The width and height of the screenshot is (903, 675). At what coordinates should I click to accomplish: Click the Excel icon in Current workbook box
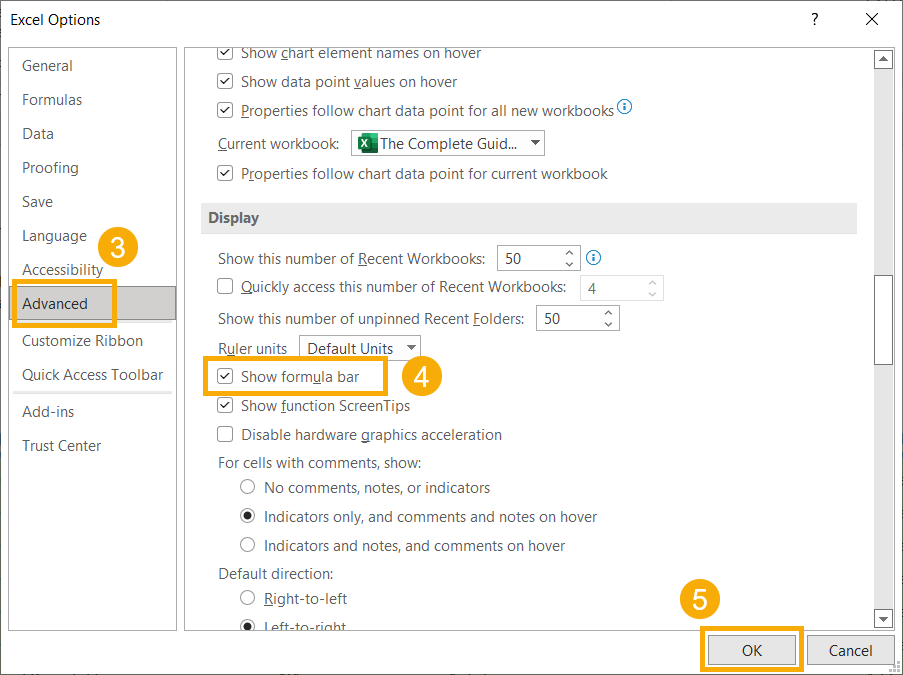367,143
